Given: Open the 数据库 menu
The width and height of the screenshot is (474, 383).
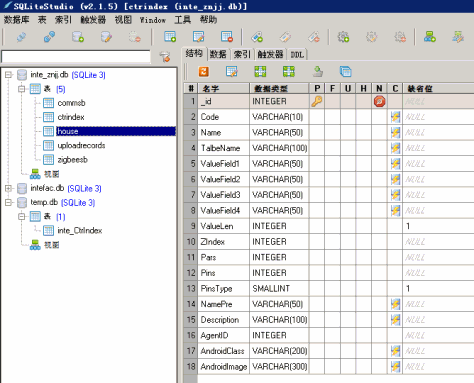Looking at the screenshot, I should click(x=16, y=20).
